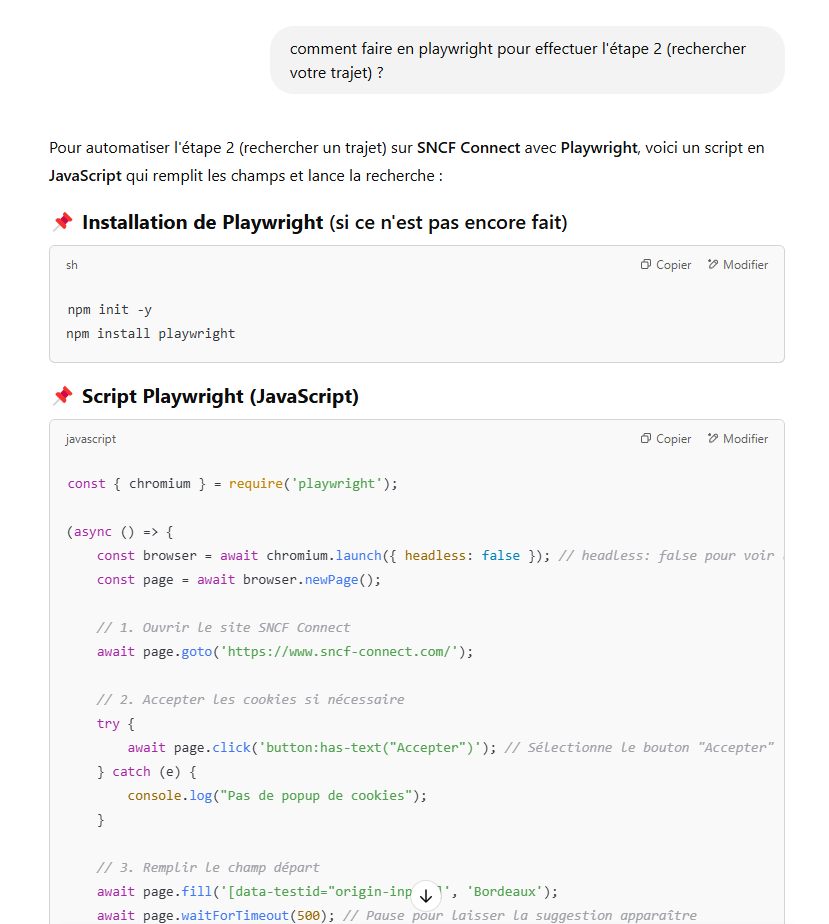Click the "npm init -y" command line
Viewport: 829px width, 924px height.
point(110,309)
